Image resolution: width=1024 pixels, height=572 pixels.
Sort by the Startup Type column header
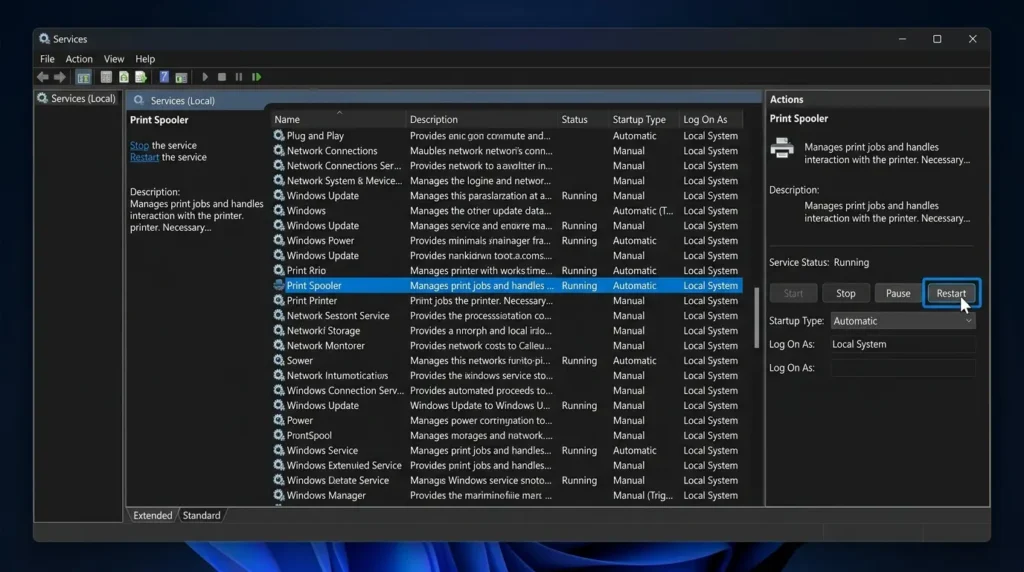[x=644, y=119]
